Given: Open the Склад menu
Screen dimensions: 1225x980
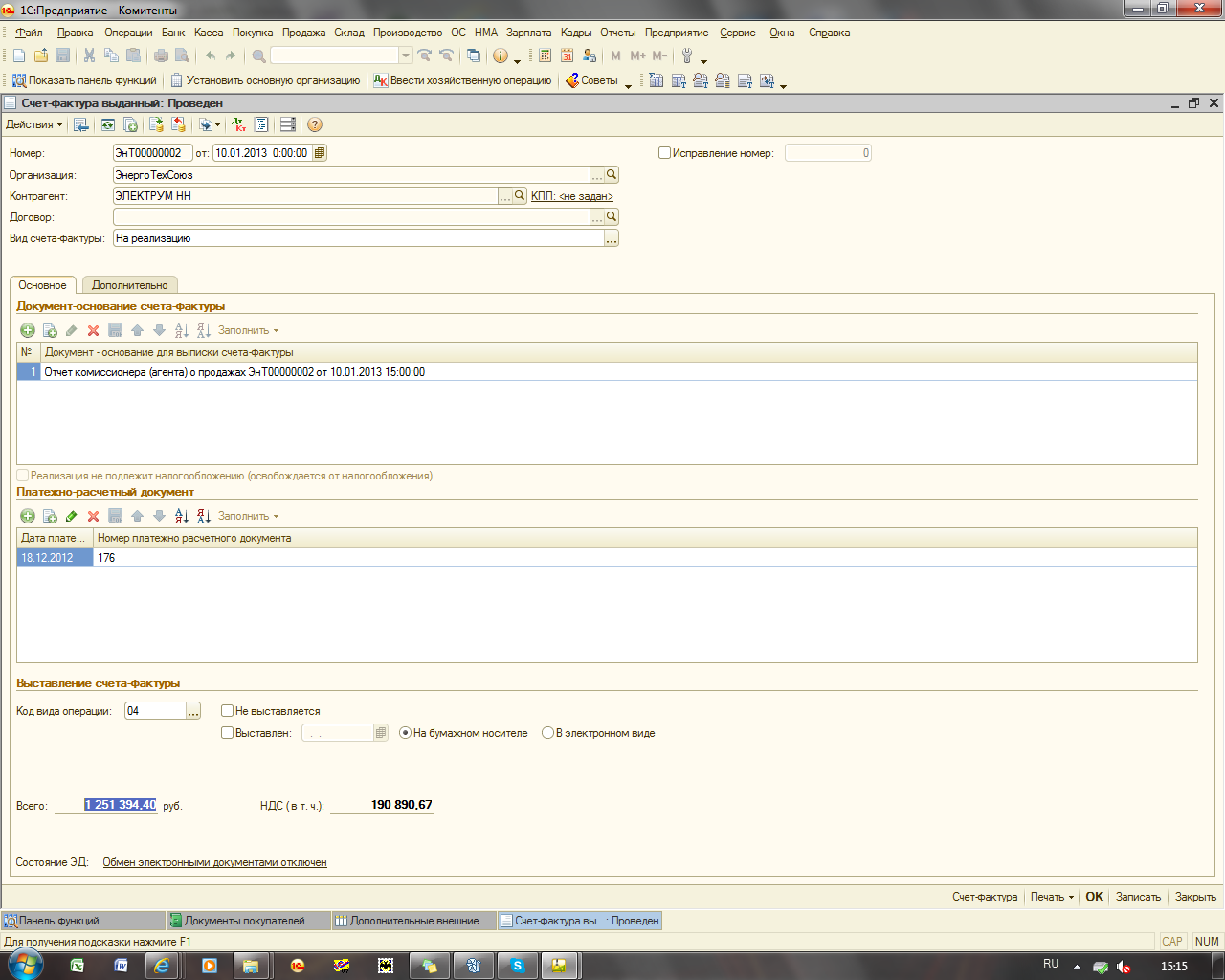Looking at the screenshot, I should [x=348, y=33].
